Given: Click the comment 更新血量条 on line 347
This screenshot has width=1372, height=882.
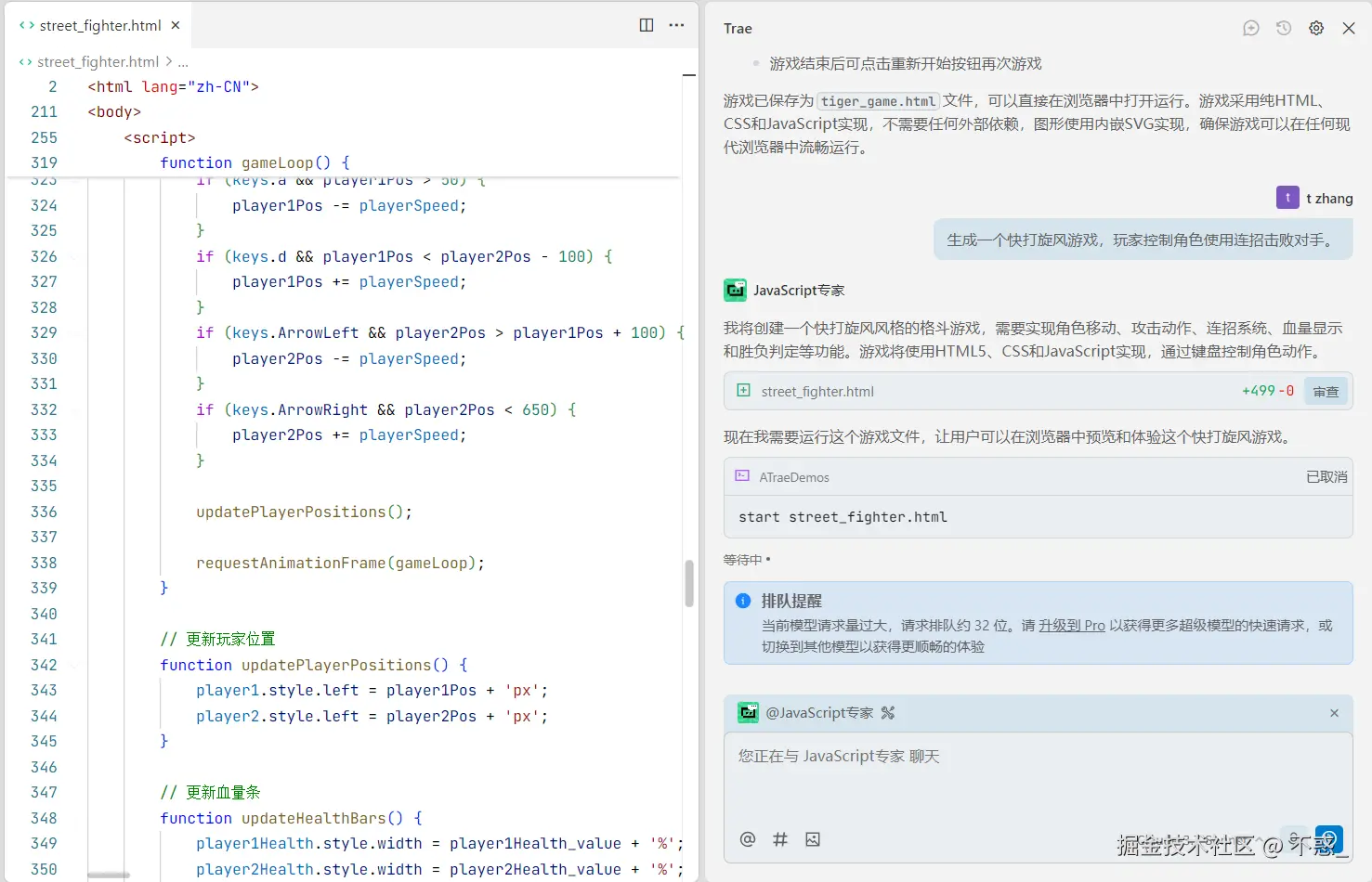Looking at the screenshot, I should pos(210,792).
